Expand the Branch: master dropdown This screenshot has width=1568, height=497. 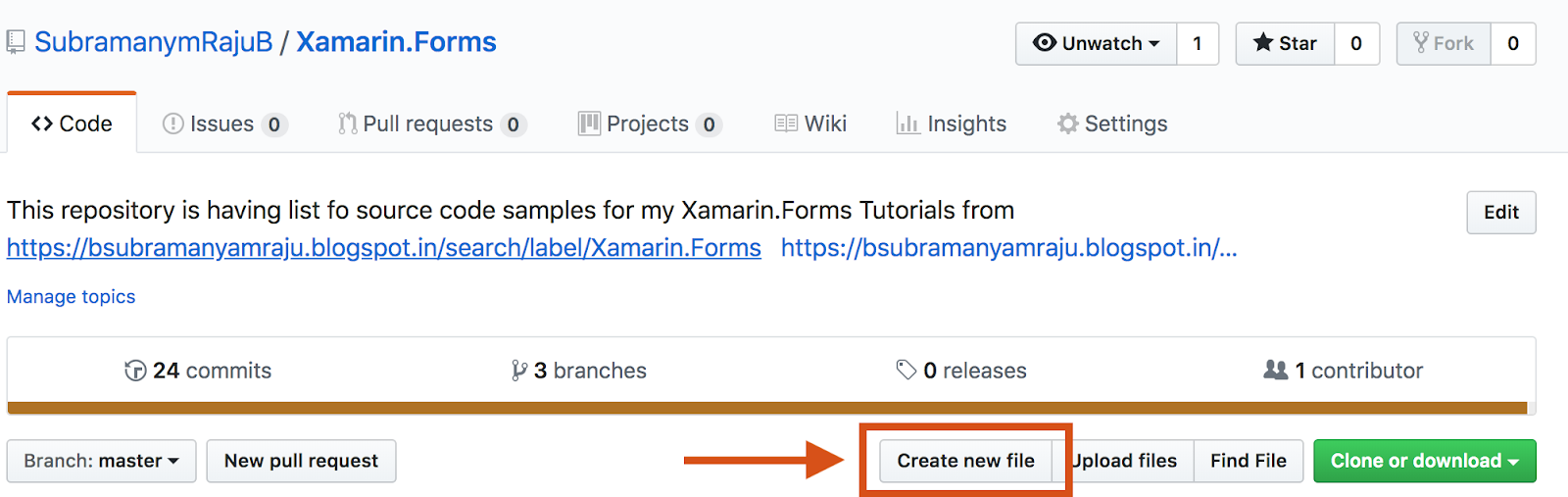click(x=102, y=461)
